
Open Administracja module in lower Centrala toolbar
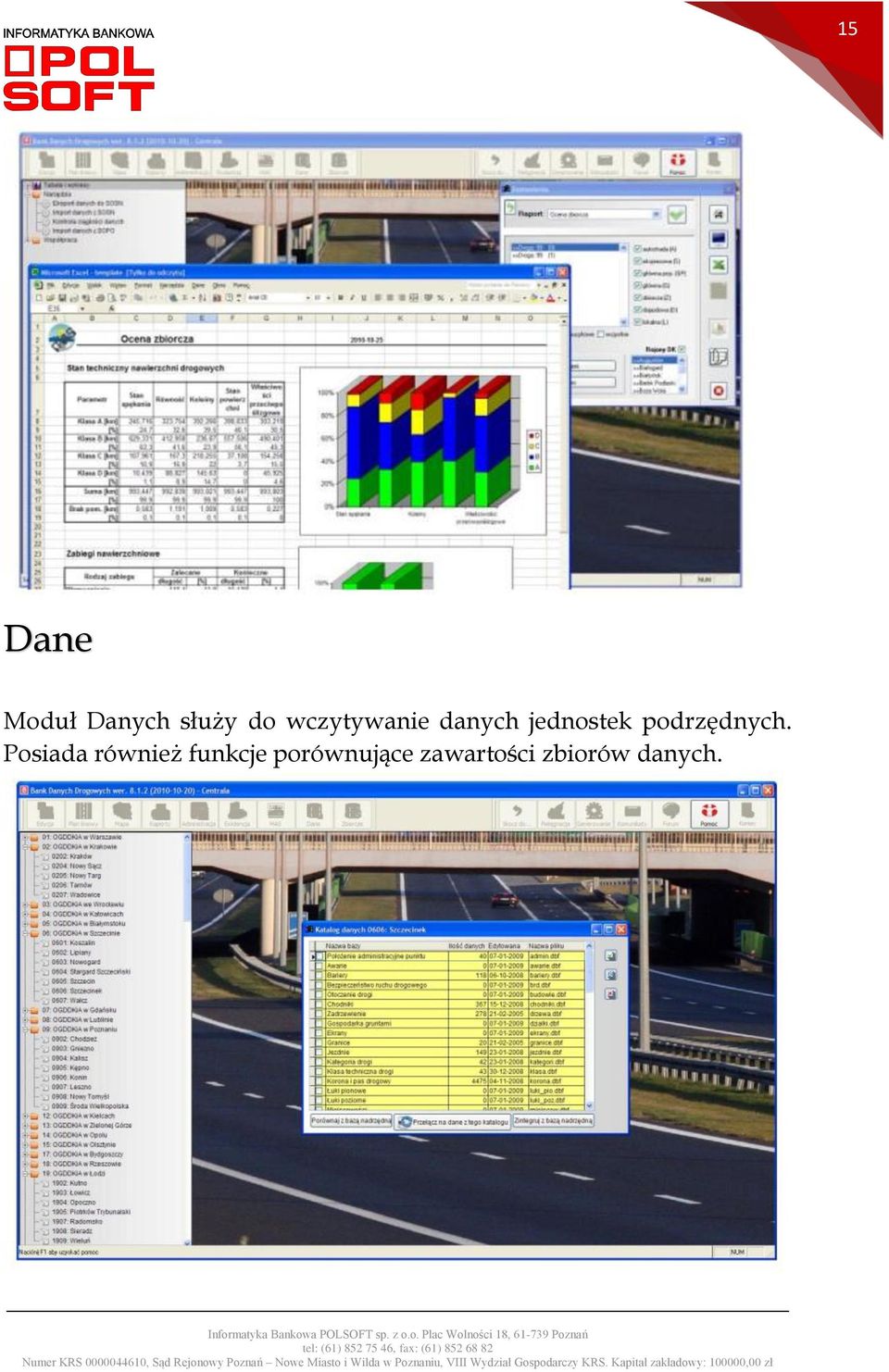click(x=198, y=815)
